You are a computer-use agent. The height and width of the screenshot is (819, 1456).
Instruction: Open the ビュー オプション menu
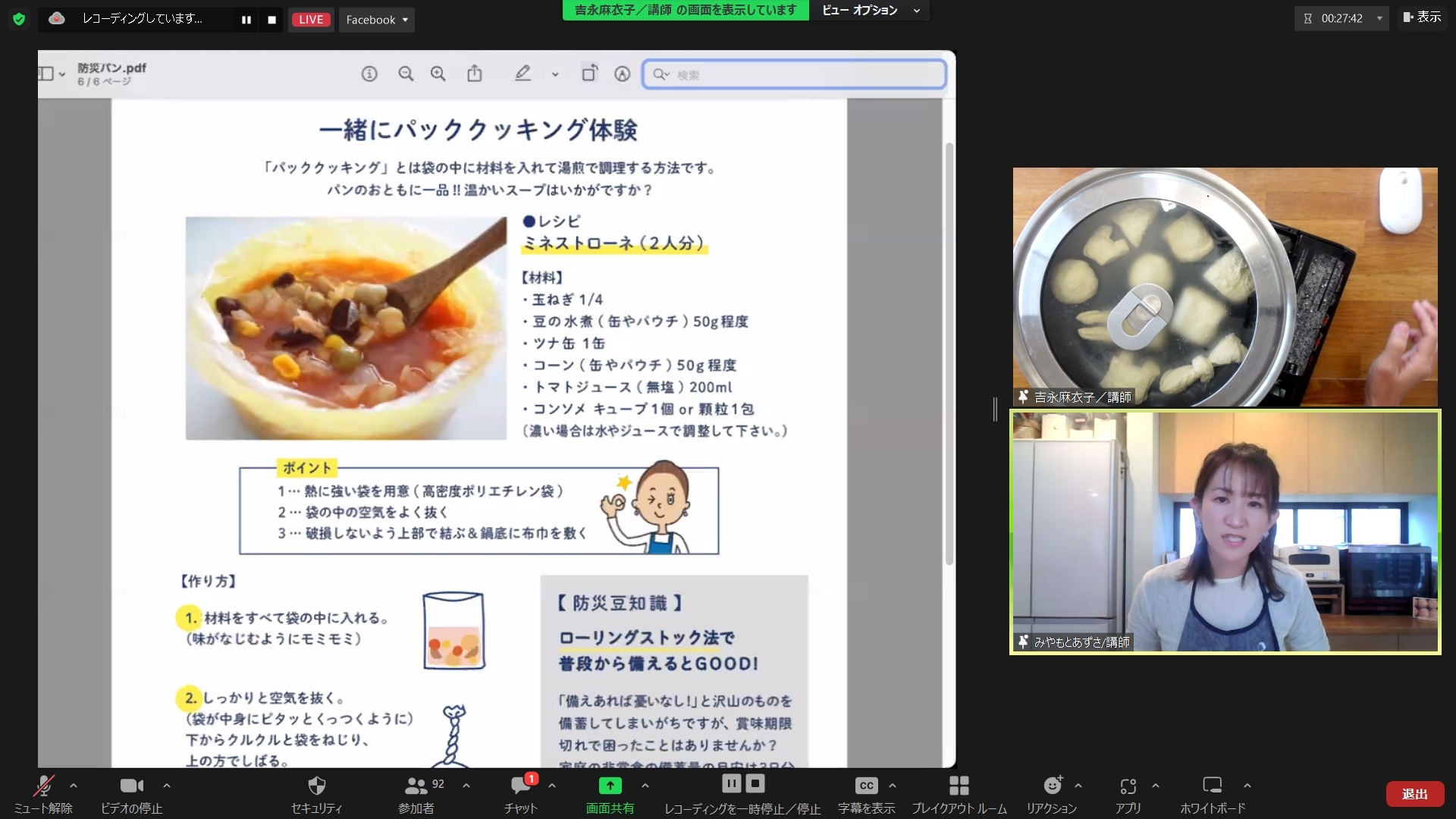(871, 10)
